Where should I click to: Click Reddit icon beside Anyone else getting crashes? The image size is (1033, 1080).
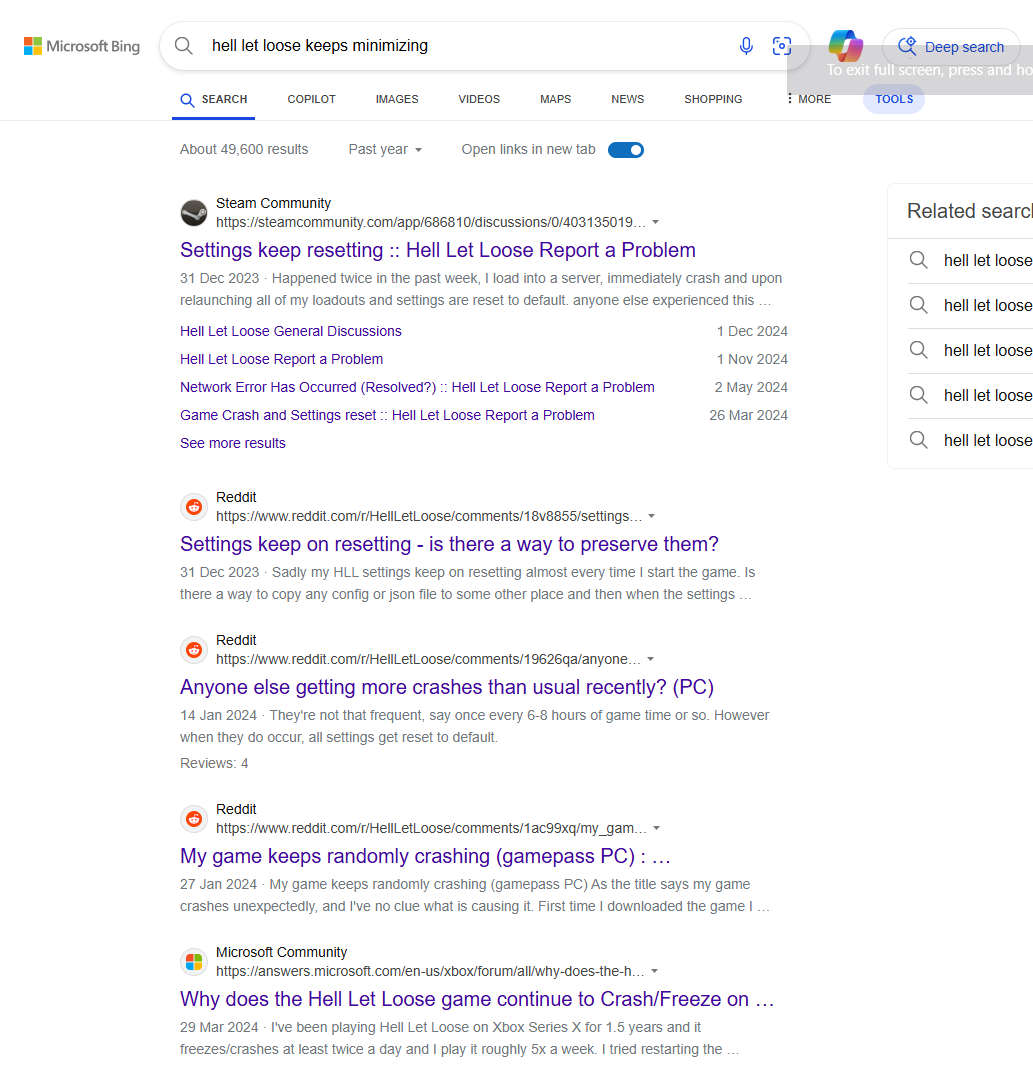tap(194, 650)
